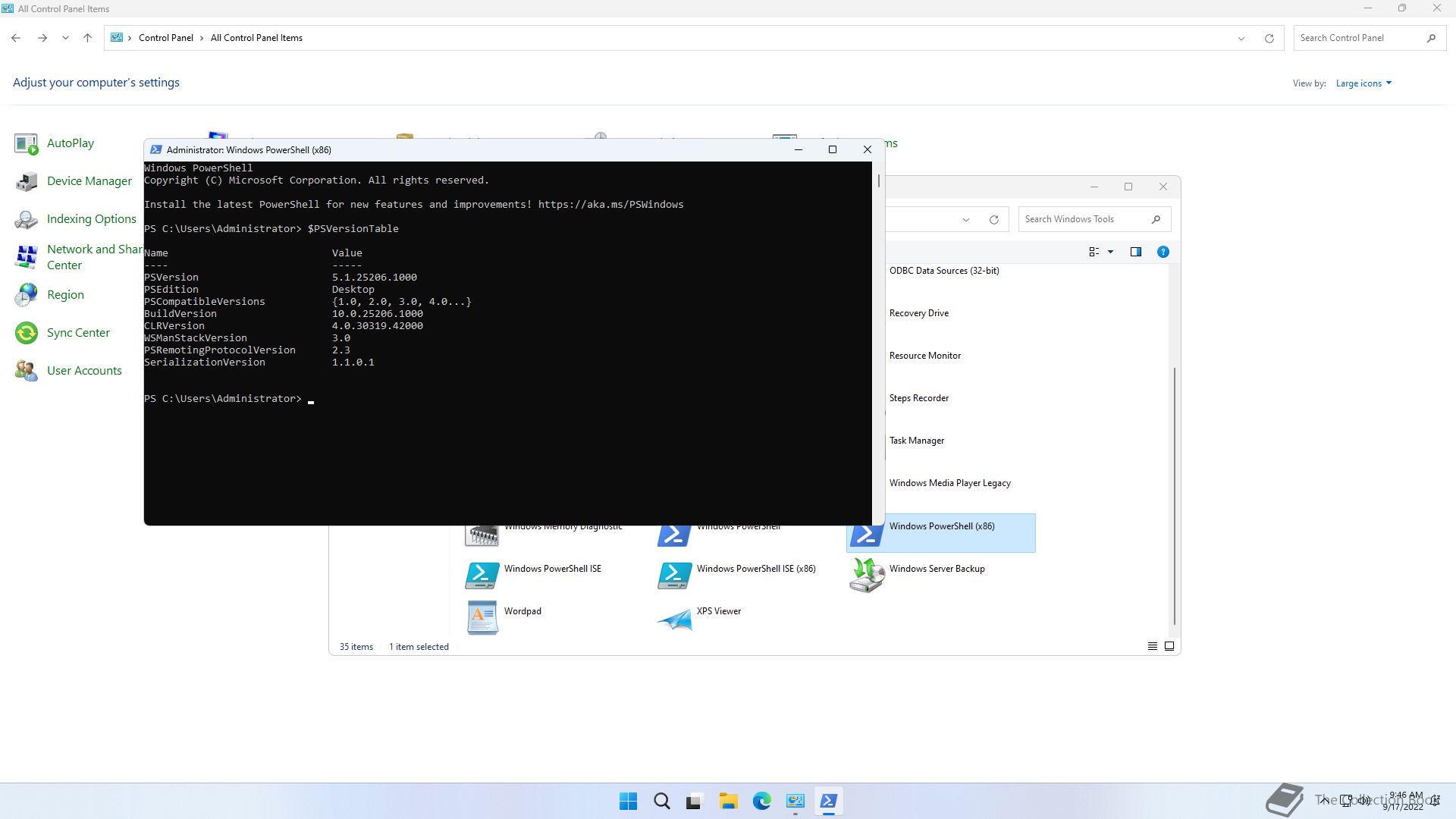The image size is (1456, 819).
Task: Open User Accounts link
Action: tap(84, 371)
